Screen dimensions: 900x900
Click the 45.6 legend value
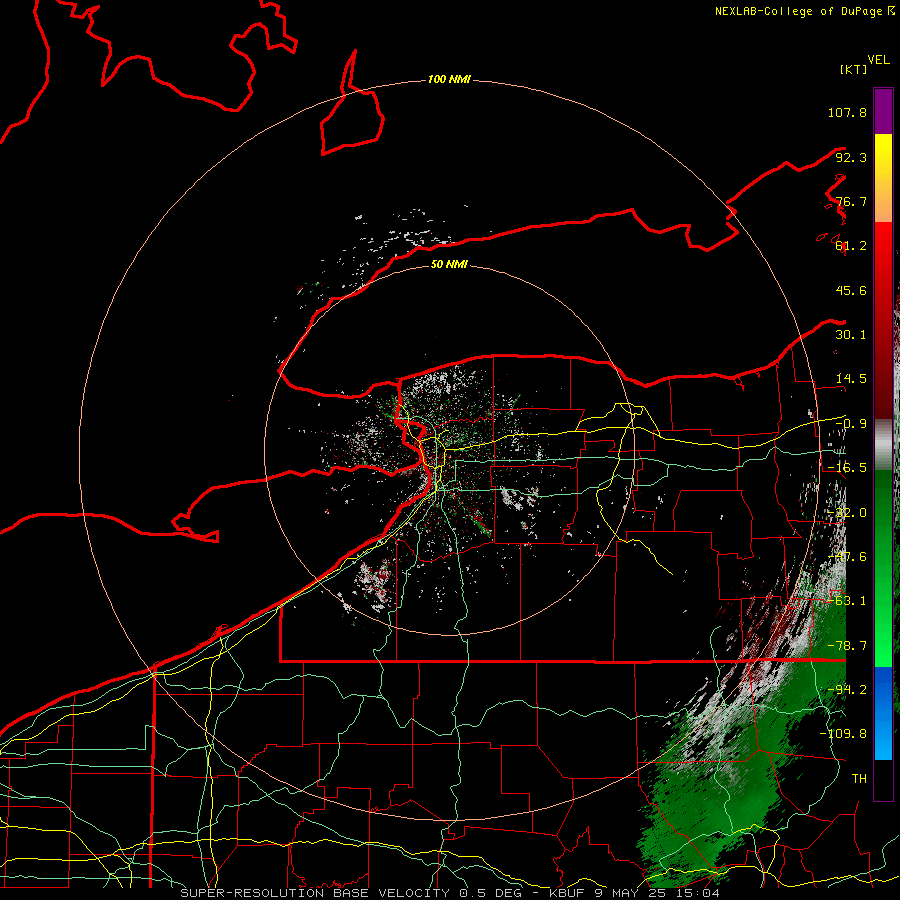[x=851, y=290]
